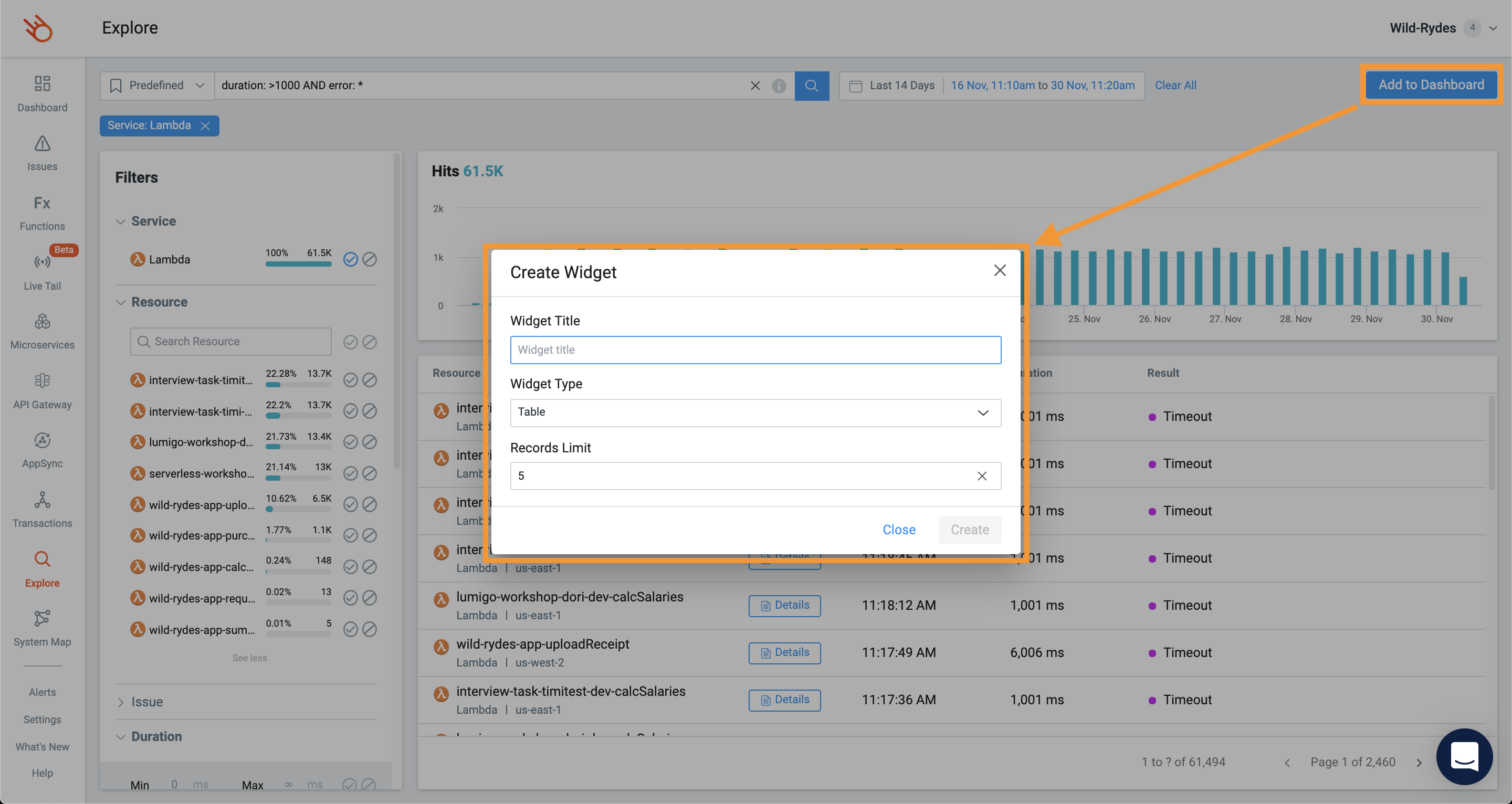
Task: Click Close in the Create Widget dialog
Action: pos(899,530)
